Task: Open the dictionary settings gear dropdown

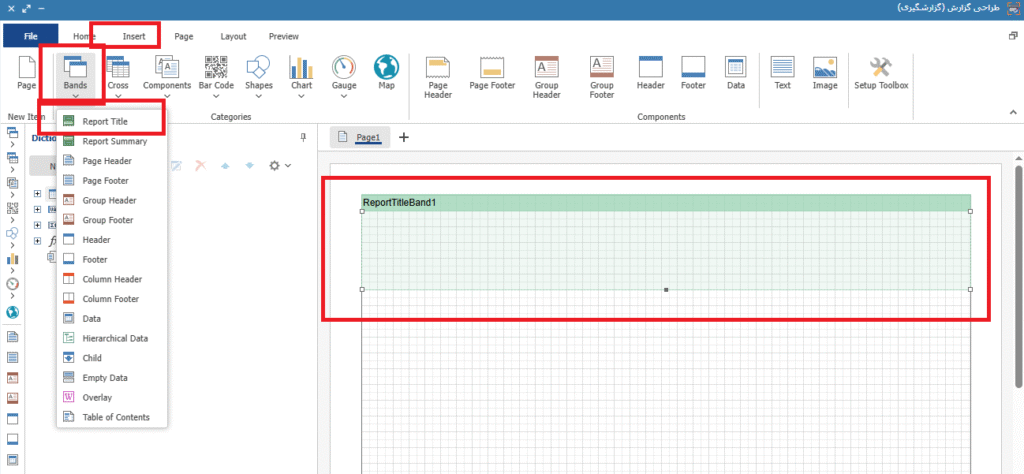Action: click(279, 165)
